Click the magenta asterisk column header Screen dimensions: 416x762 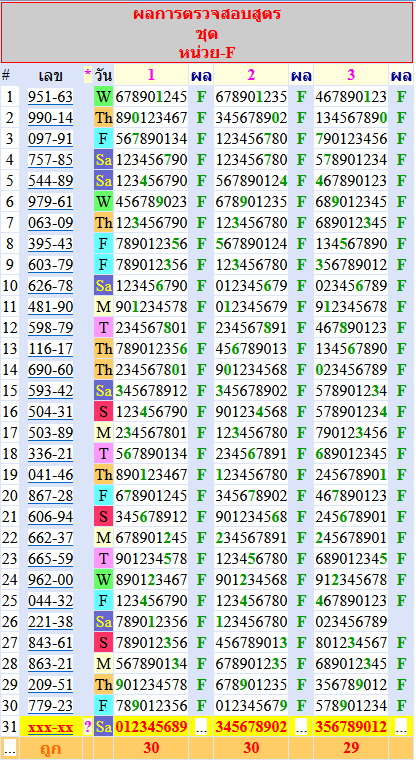coord(88,75)
